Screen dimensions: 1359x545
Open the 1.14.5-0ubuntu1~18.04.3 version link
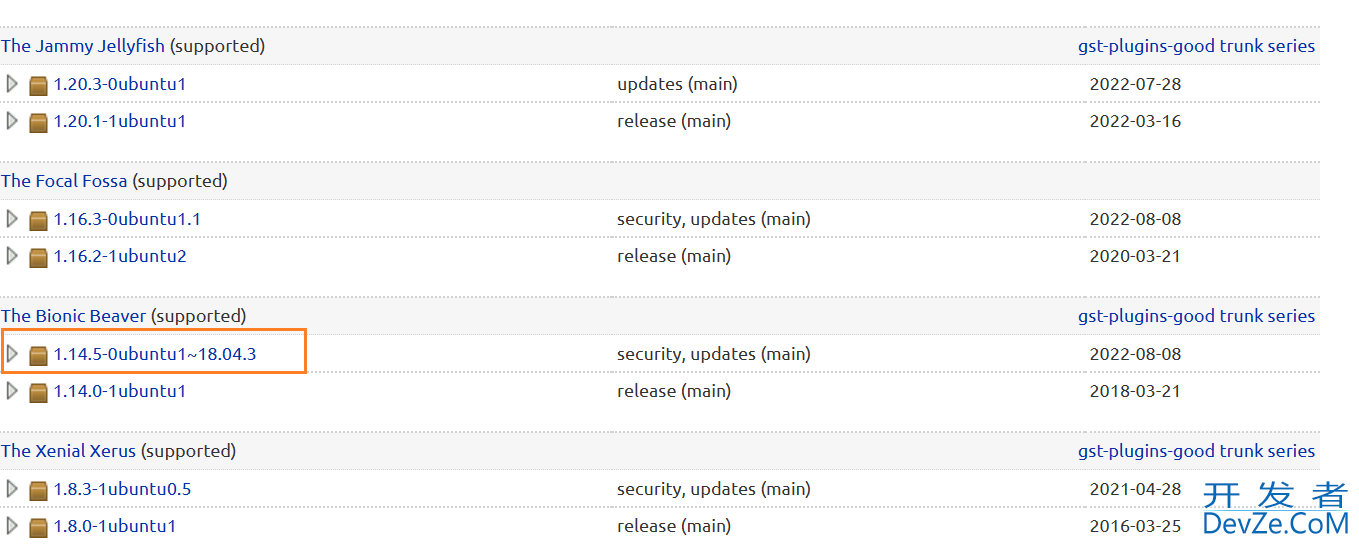155,354
